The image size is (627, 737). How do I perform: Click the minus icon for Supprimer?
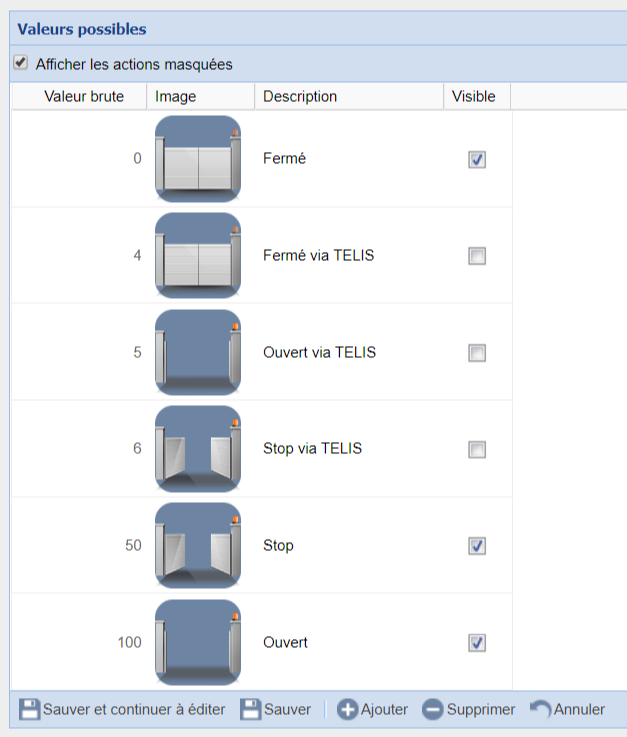433,709
